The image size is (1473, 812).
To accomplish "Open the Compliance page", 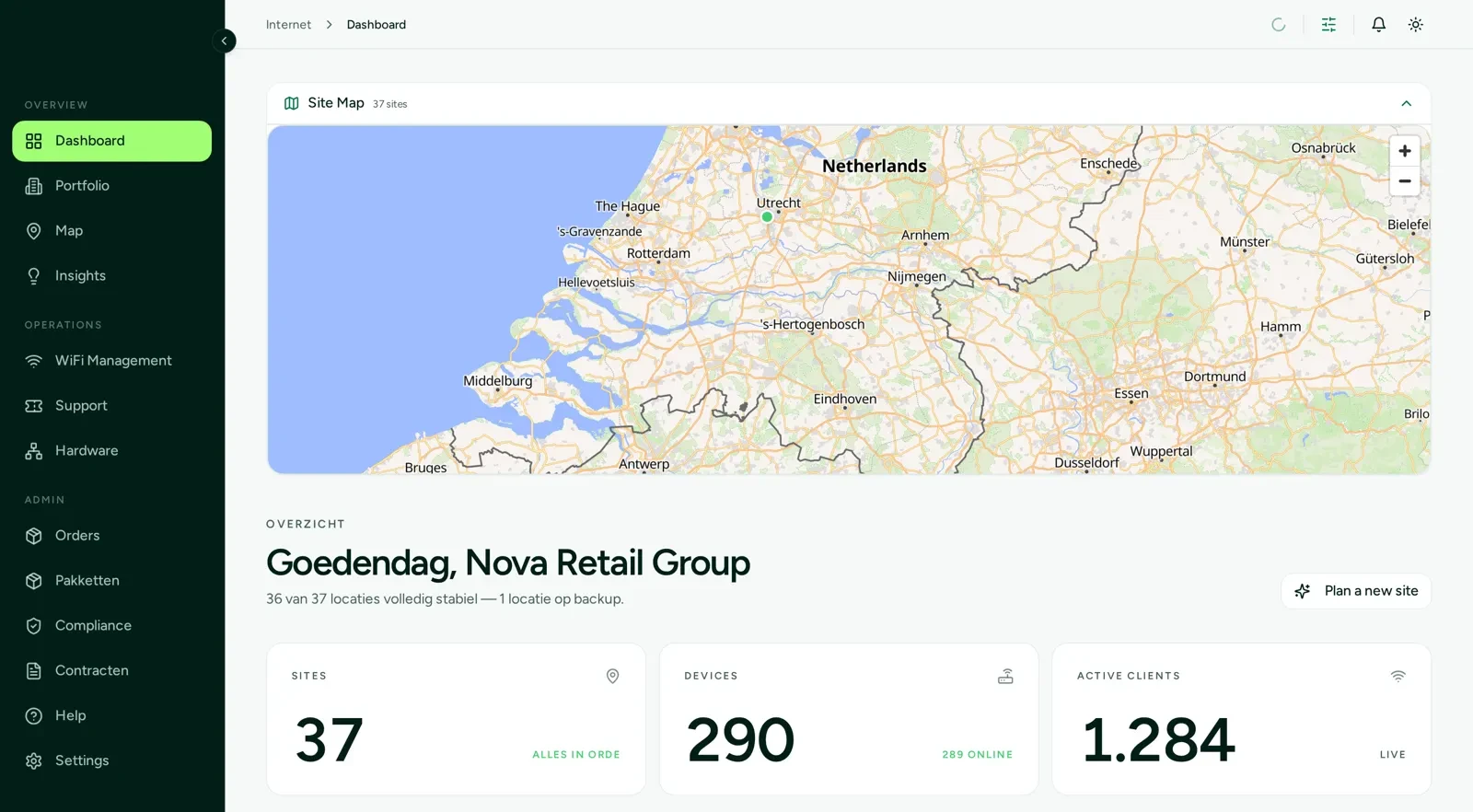I will pyautogui.click(x=111, y=626).
